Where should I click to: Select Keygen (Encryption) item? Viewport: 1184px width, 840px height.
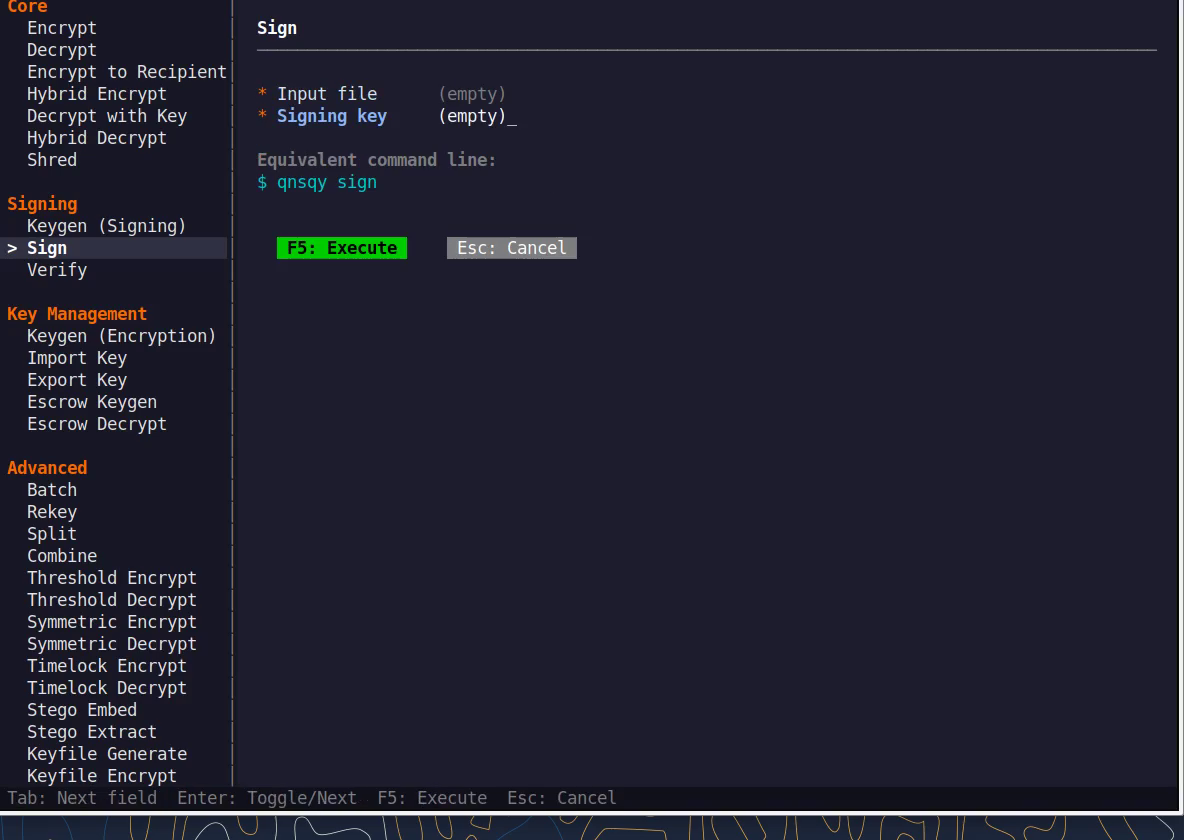[x=122, y=335]
